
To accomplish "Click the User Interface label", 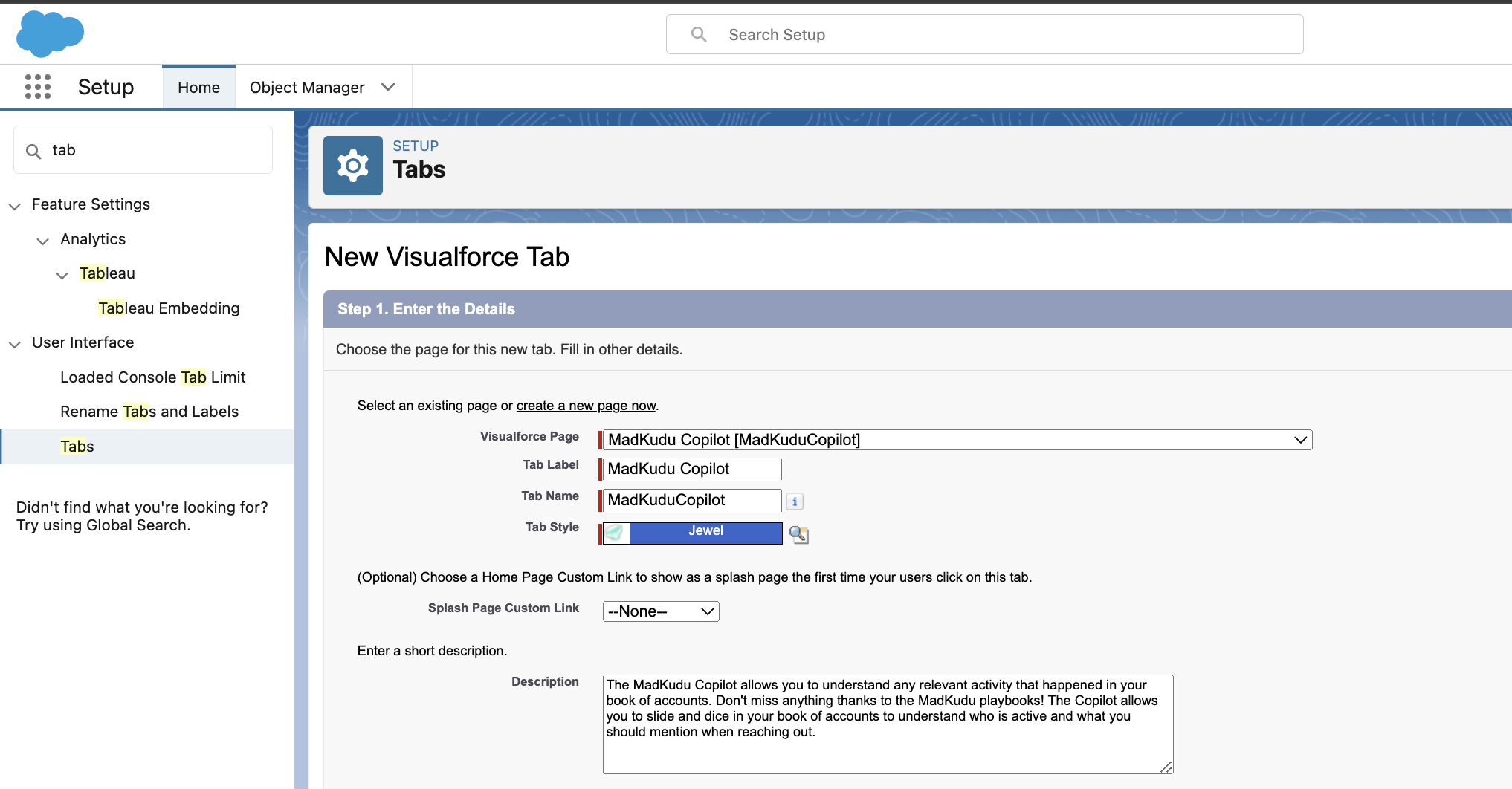I will [83, 342].
